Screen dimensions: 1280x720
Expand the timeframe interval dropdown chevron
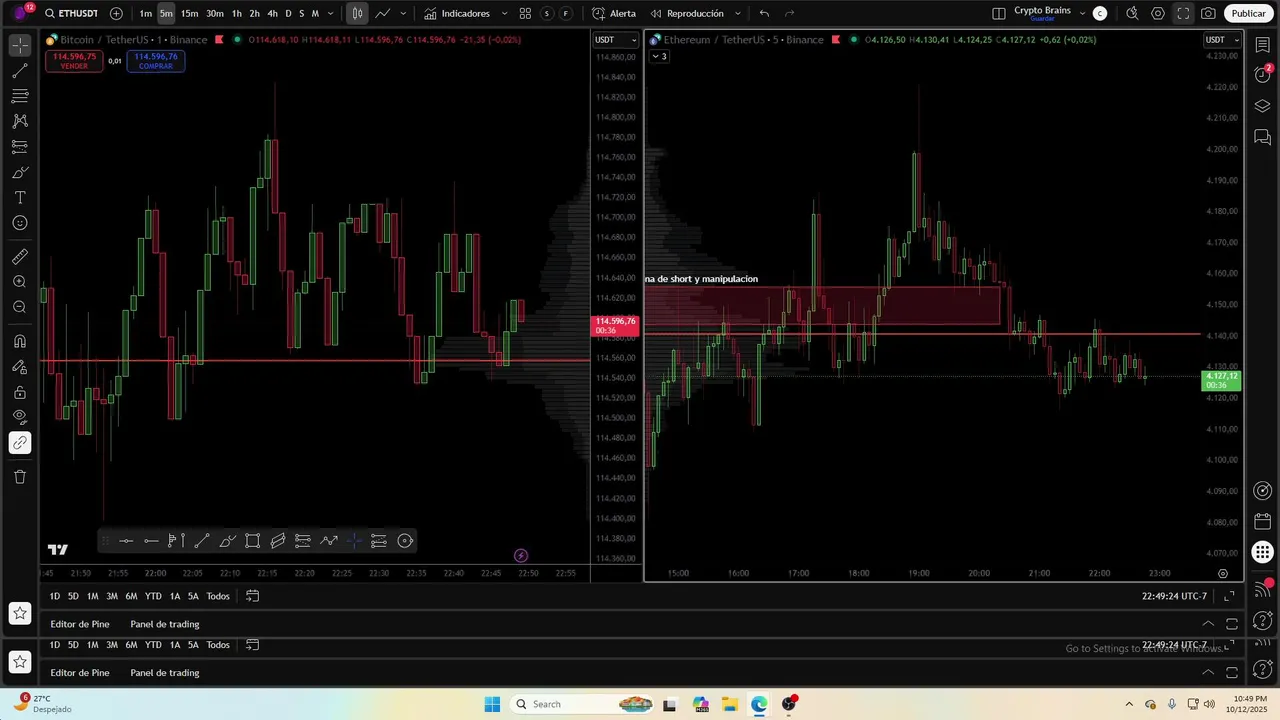[331, 13]
